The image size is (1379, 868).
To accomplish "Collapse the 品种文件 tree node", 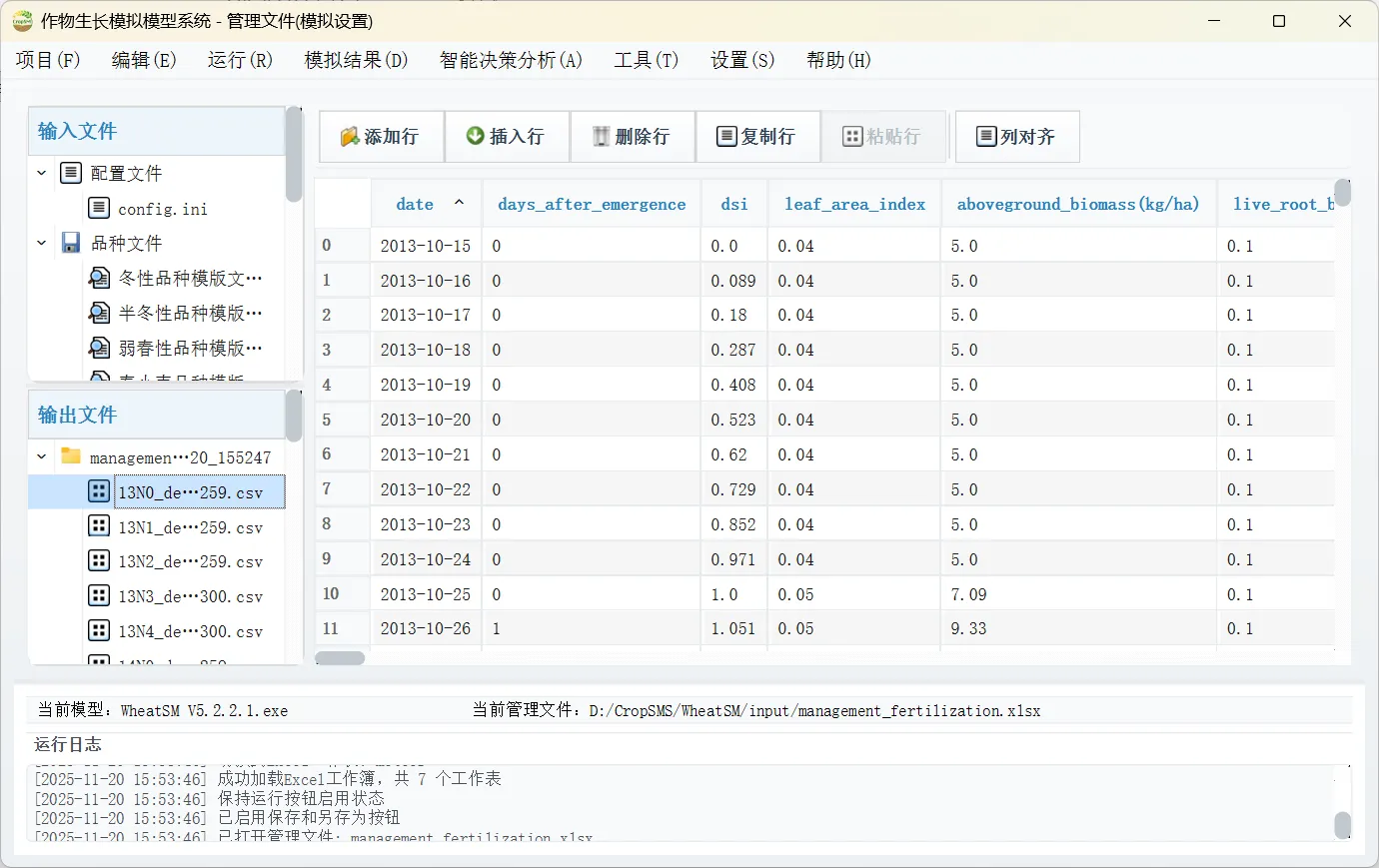I will [x=42, y=243].
